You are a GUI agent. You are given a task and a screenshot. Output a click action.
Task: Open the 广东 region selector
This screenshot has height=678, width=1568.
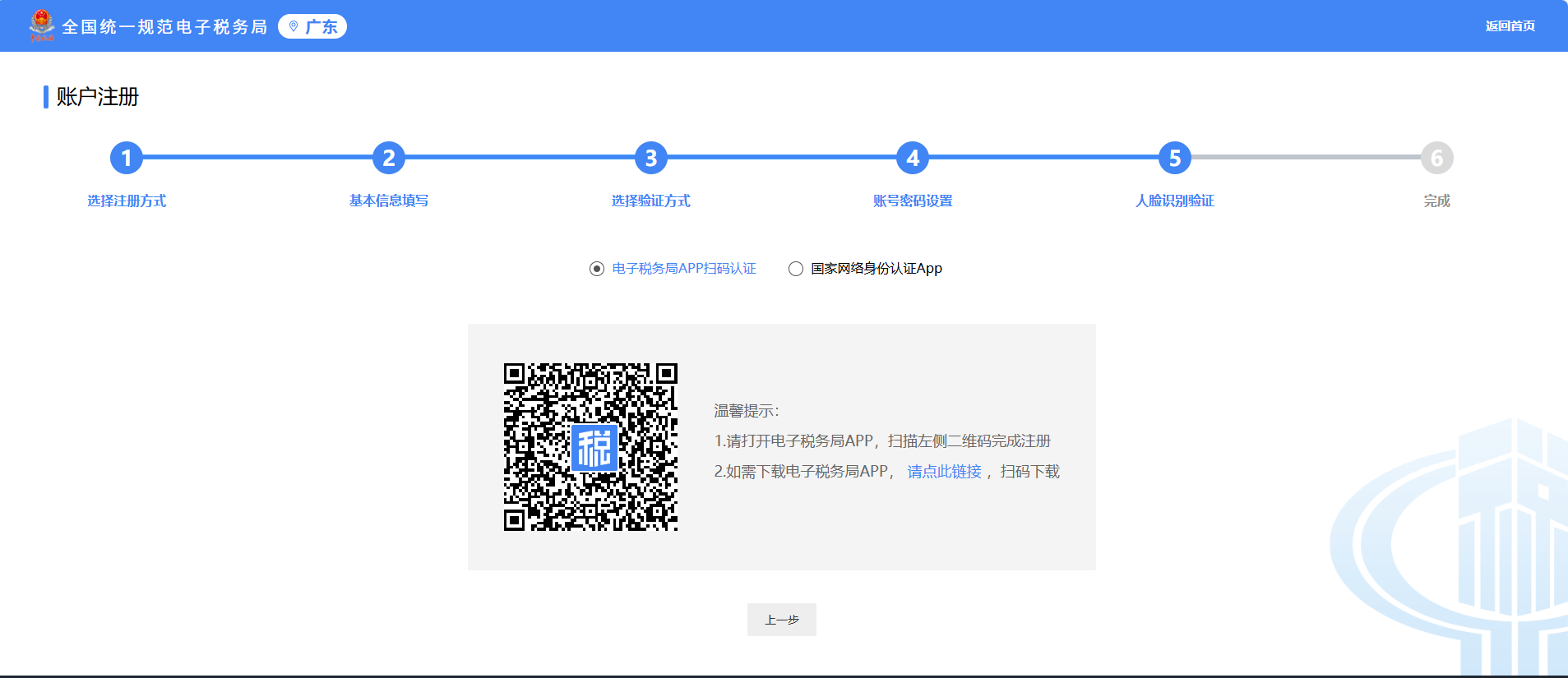coord(313,26)
